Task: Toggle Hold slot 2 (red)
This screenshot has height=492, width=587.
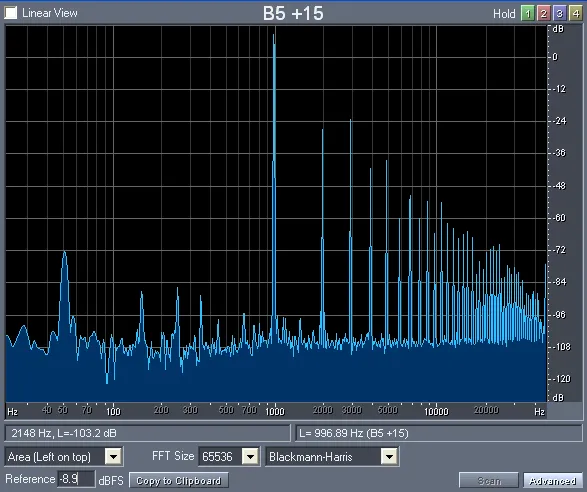Action: [544, 14]
